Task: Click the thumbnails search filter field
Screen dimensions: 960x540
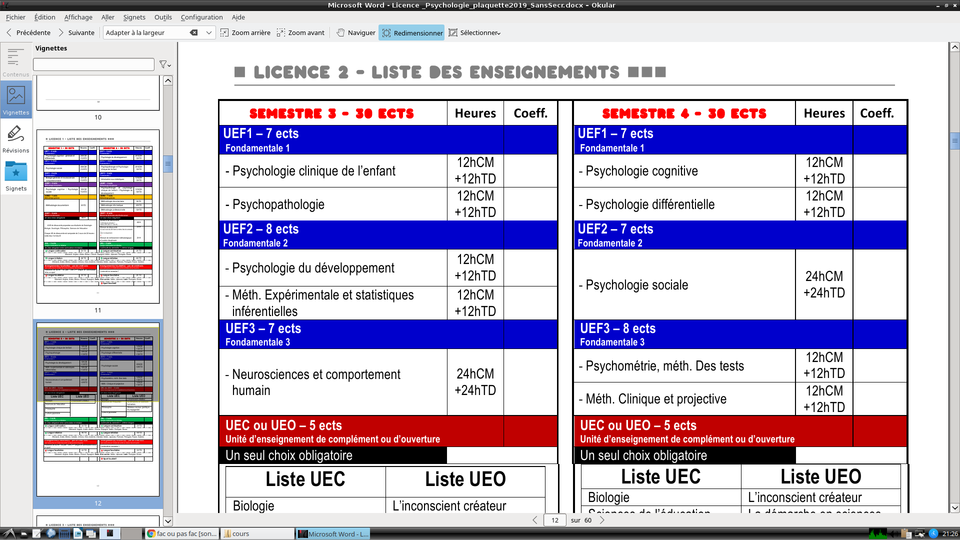Action: tap(94, 64)
